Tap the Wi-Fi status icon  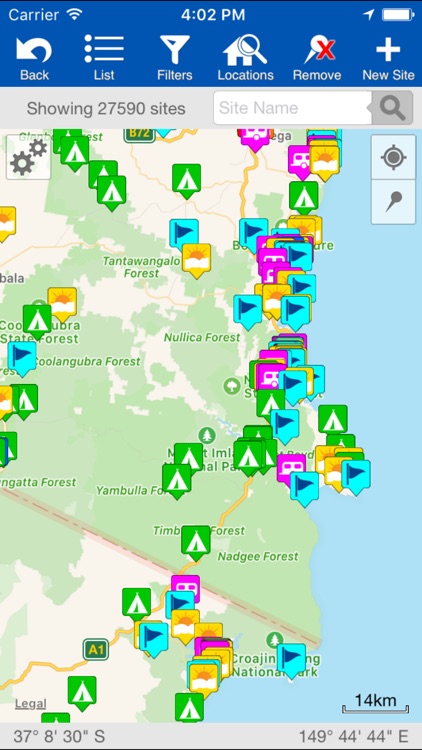coord(75,14)
